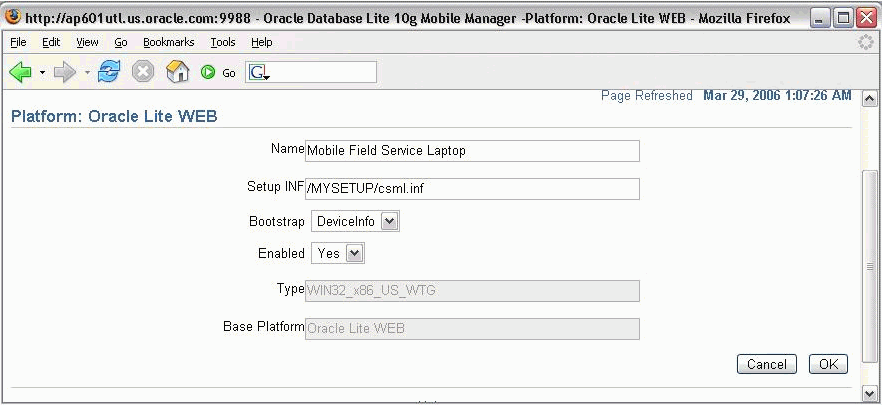Minimize the Firefox window
882x405 pixels.
(x=821, y=19)
